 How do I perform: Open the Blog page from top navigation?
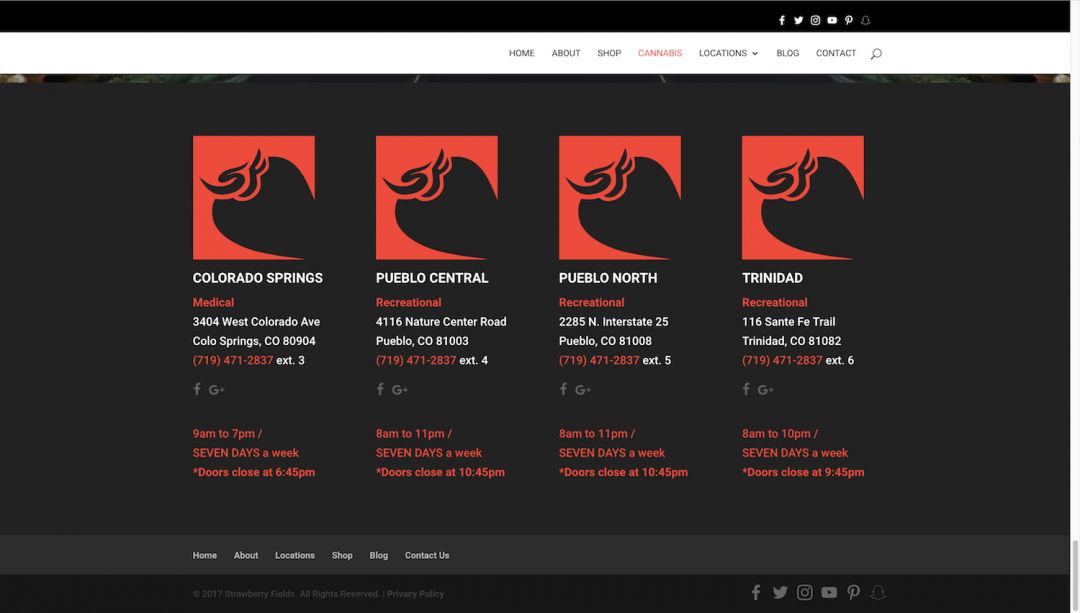(788, 54)
